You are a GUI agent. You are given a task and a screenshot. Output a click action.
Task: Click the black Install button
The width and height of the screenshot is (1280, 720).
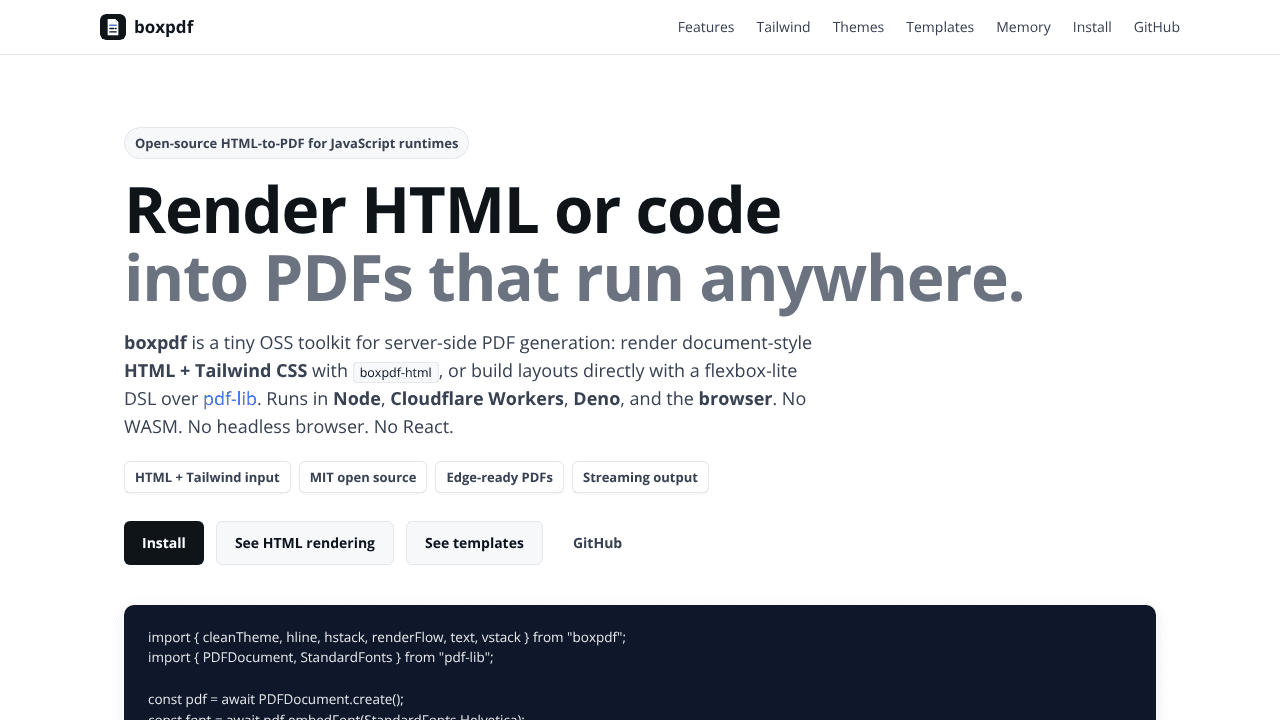click(164, 543)
